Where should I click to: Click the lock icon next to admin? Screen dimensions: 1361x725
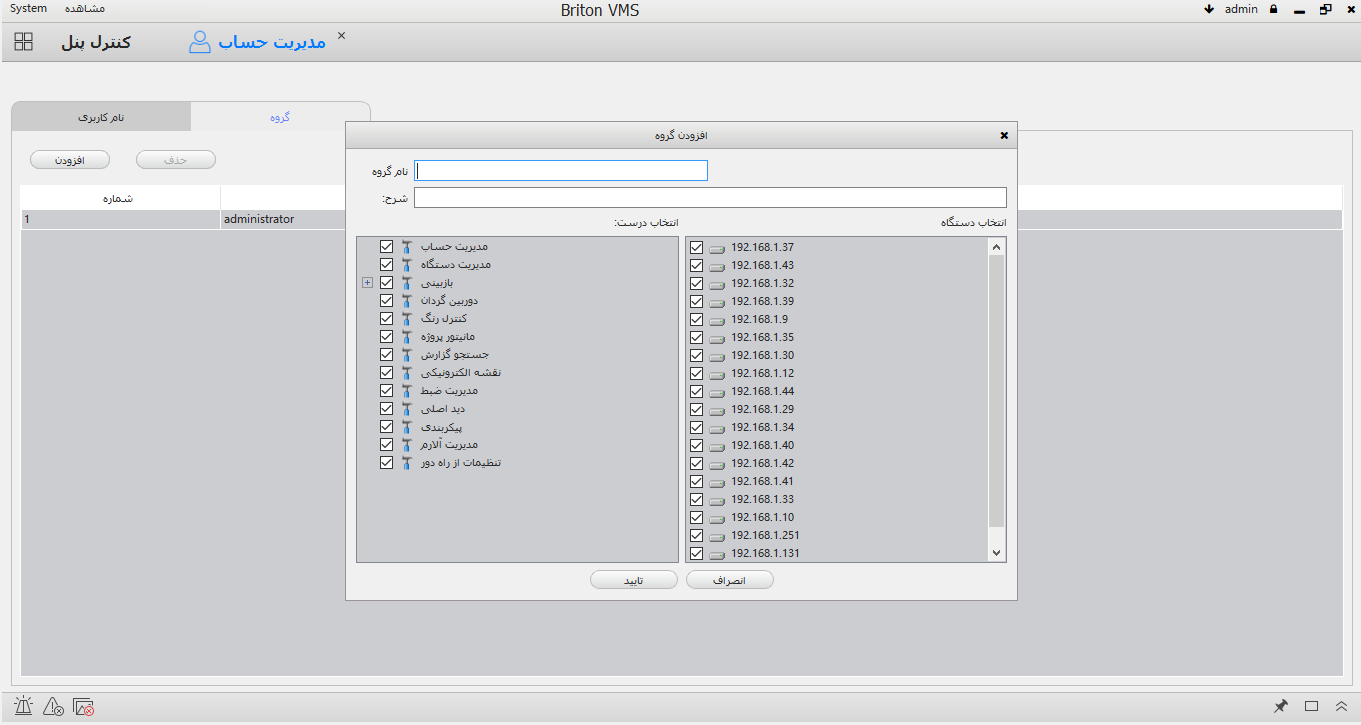coord(1274,9)
